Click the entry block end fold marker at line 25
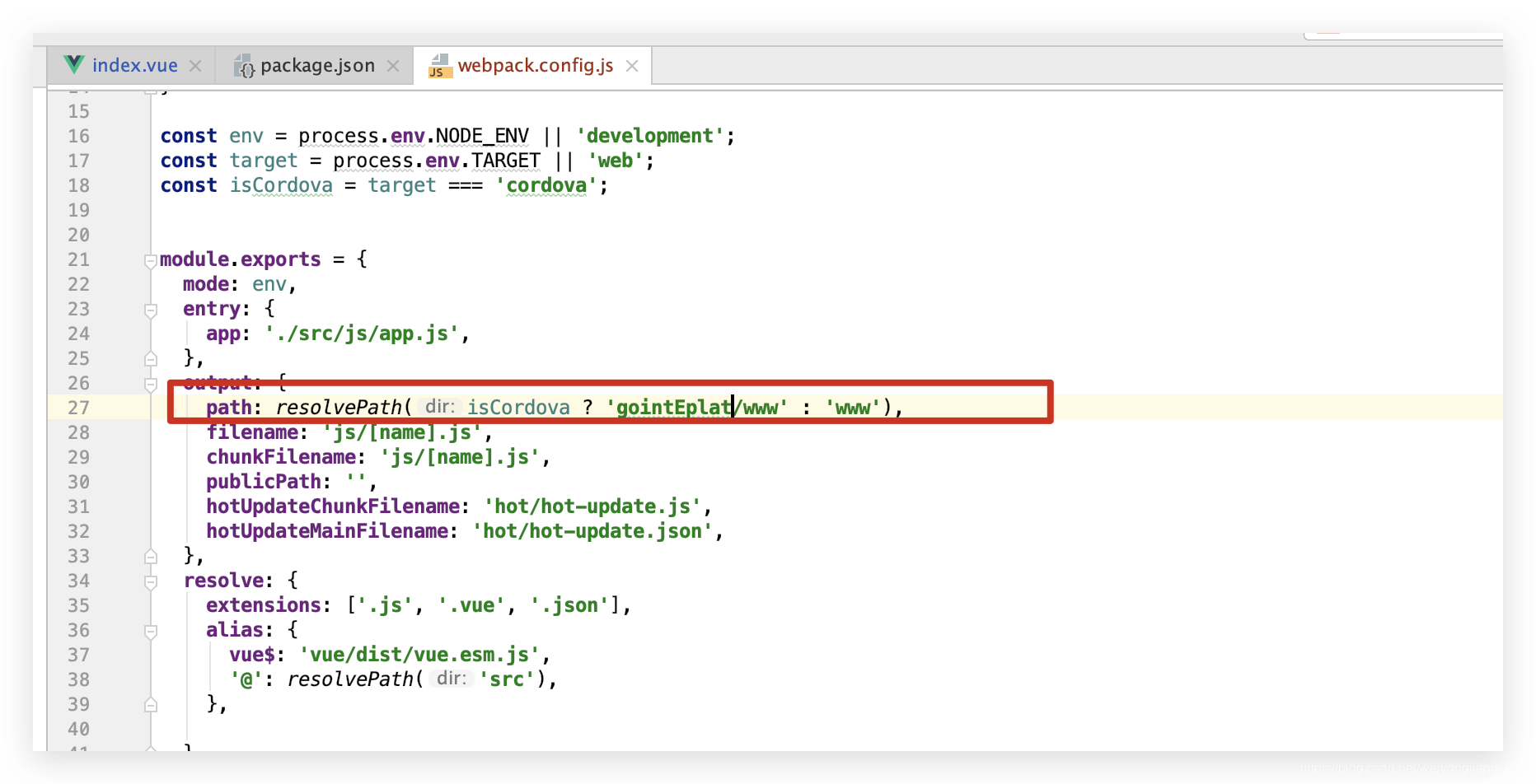 (151, 359)
